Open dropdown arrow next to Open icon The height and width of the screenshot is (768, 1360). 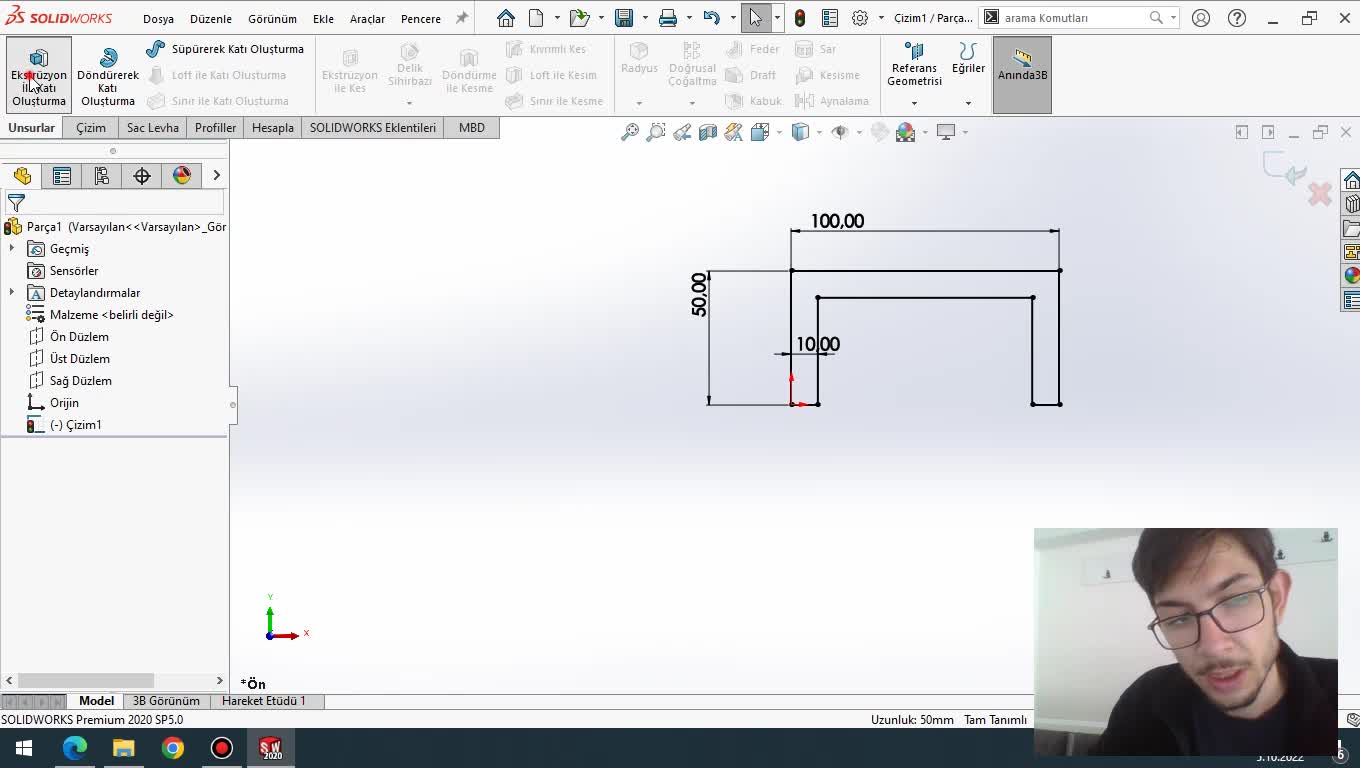tap(601, 18)
